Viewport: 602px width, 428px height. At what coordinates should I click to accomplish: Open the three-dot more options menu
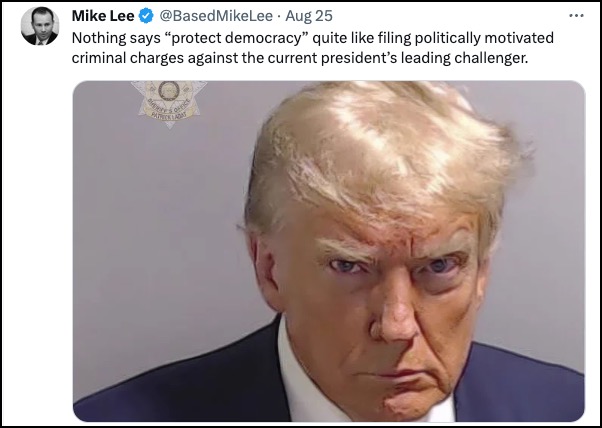(x=576, y=16)
